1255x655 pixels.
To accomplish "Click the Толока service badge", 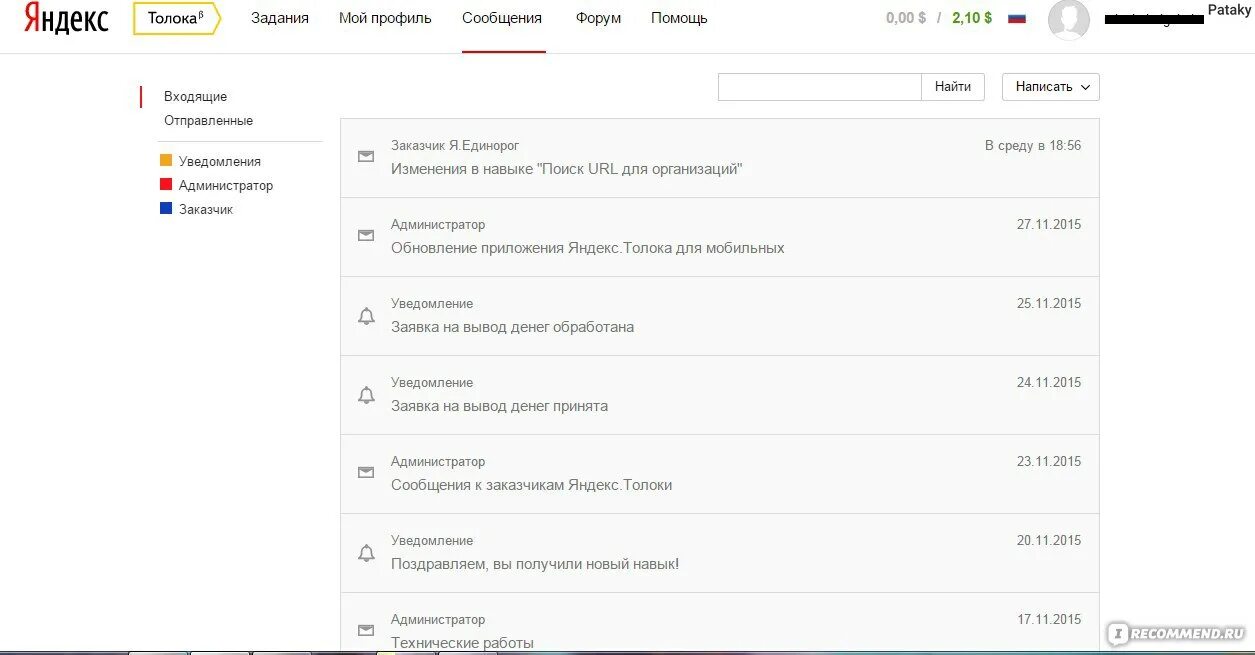I will click(x=177, y=18).
